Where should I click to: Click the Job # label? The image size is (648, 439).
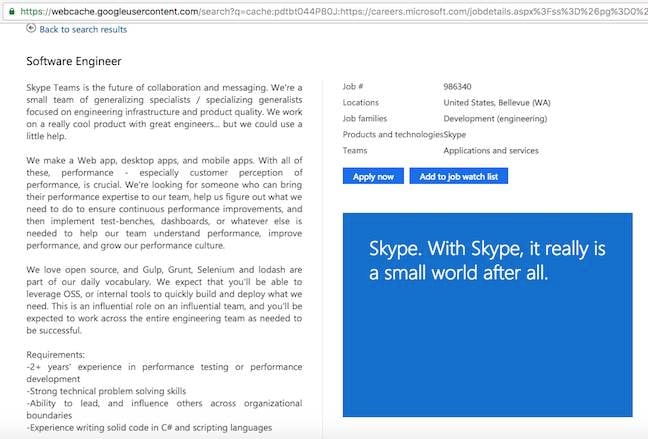[353, 86]
